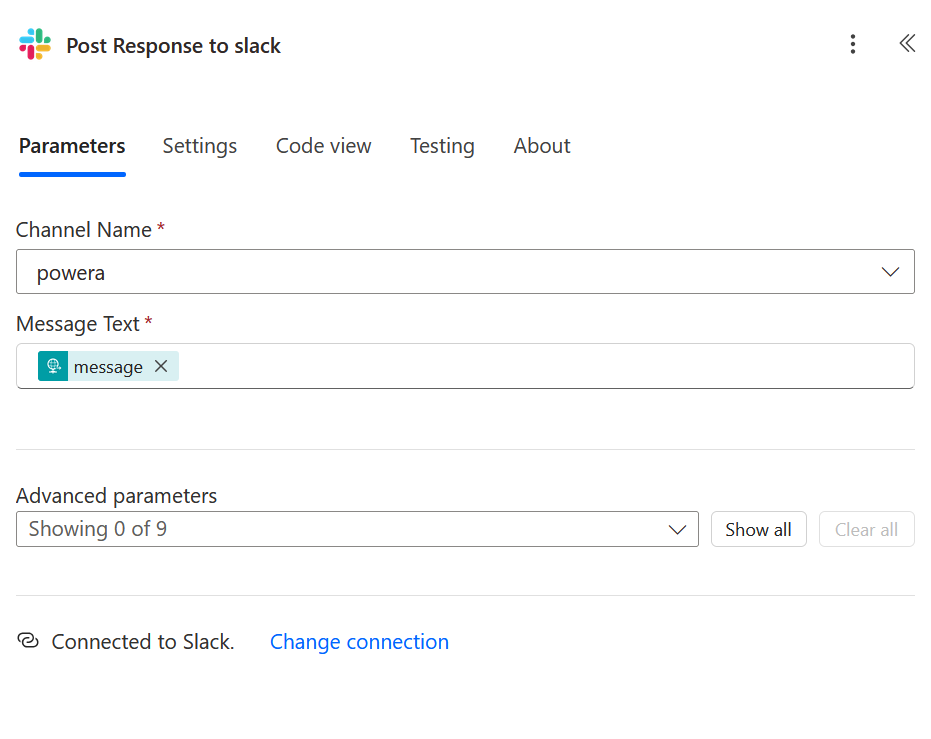Select the Testing tab
Screen dimensions: 931x739
pos(442,146)
